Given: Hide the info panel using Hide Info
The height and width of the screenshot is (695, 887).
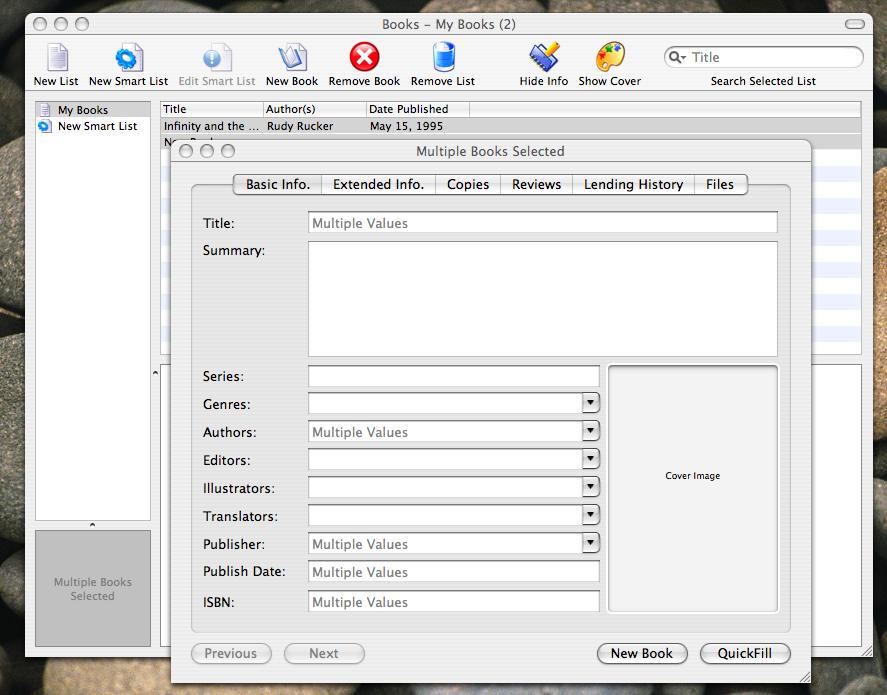Looking at the screenshot, I should [543, 62].
